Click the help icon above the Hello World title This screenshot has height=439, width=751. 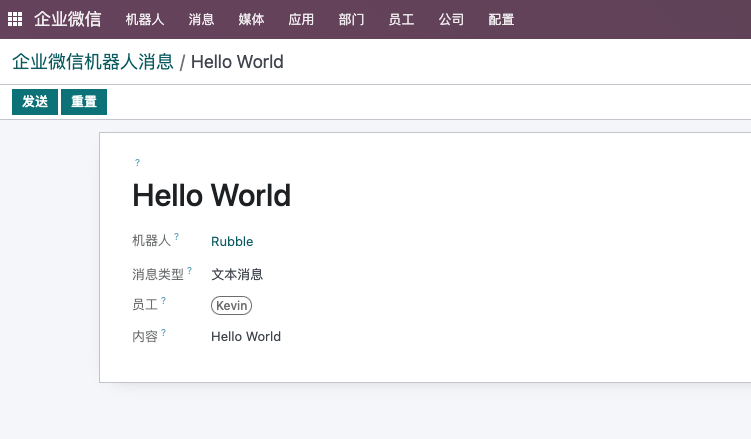click(137, 163)
